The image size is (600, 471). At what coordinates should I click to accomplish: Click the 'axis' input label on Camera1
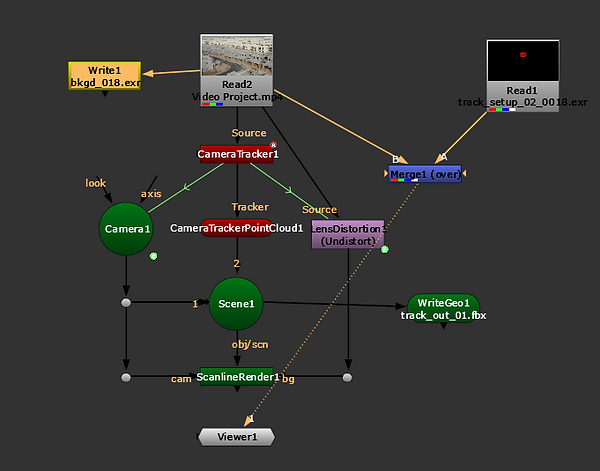(151, 194)
